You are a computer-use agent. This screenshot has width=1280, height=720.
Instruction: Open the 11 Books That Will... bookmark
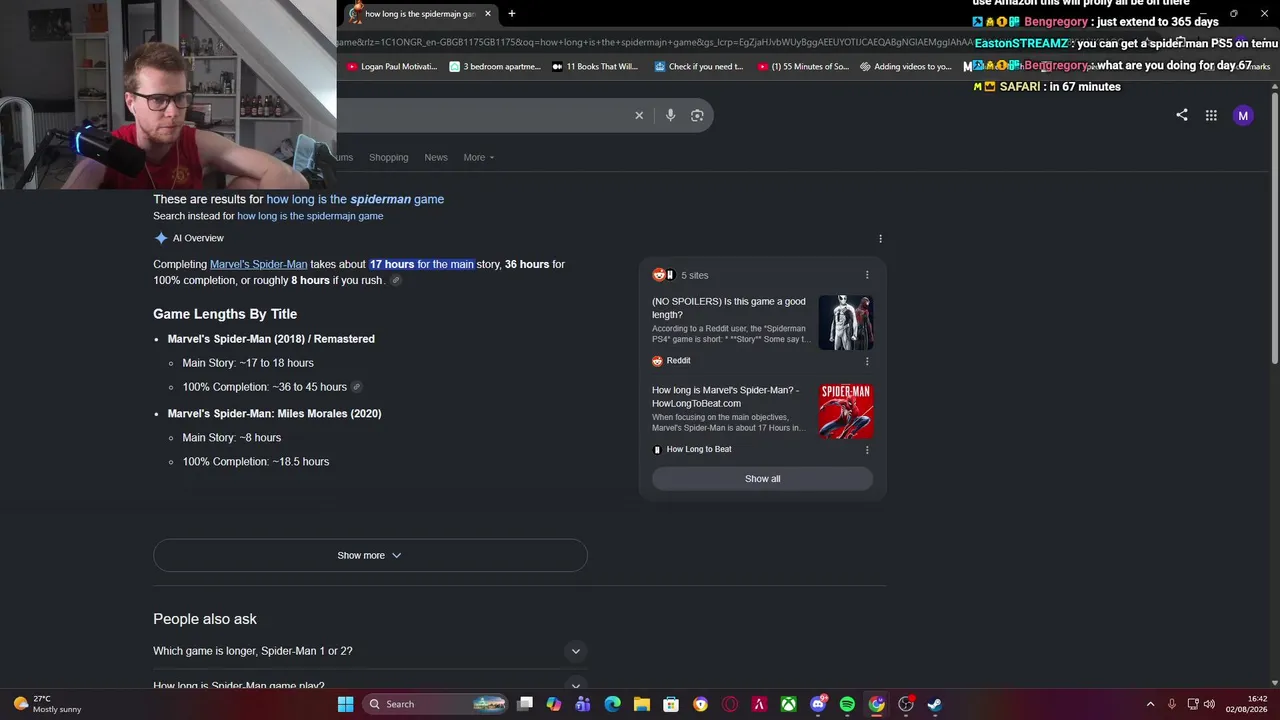[595, 67]
